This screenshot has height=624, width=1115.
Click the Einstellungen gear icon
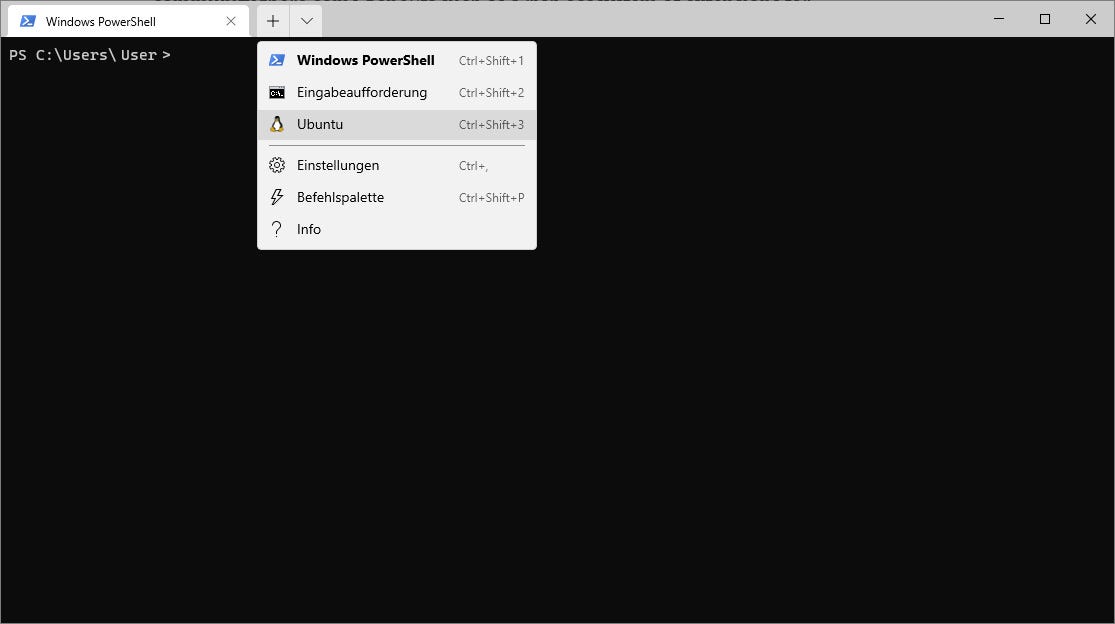pos(277,166)
